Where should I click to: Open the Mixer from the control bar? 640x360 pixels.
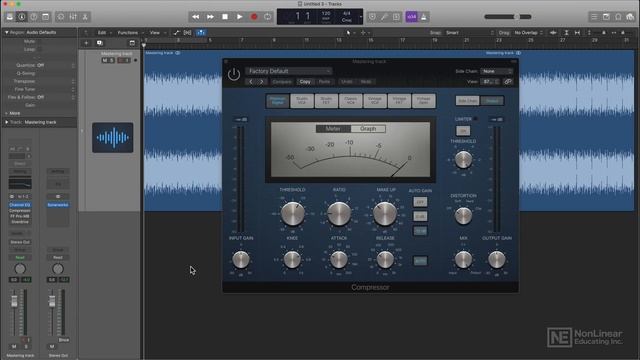[x=73, y=17]
